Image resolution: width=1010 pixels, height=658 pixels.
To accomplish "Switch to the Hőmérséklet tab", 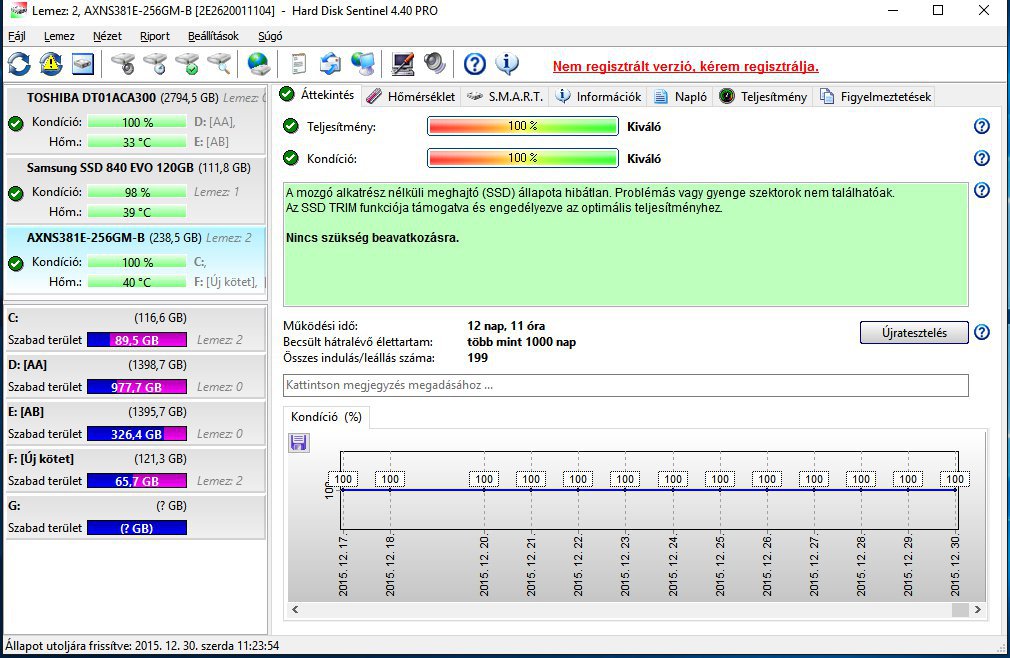I will point(411,97).
